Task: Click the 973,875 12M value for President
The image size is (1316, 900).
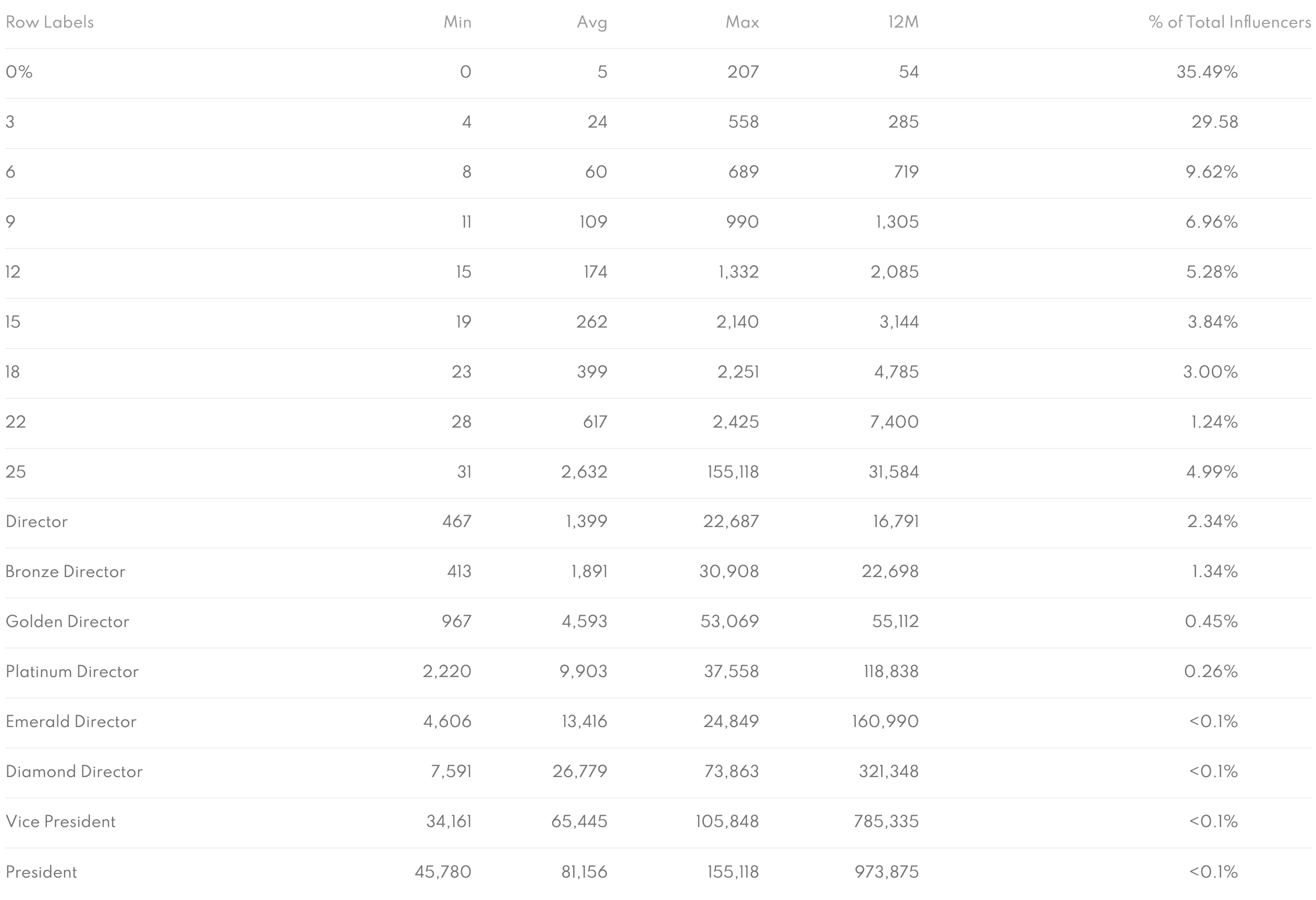Action: pos(887,872)
